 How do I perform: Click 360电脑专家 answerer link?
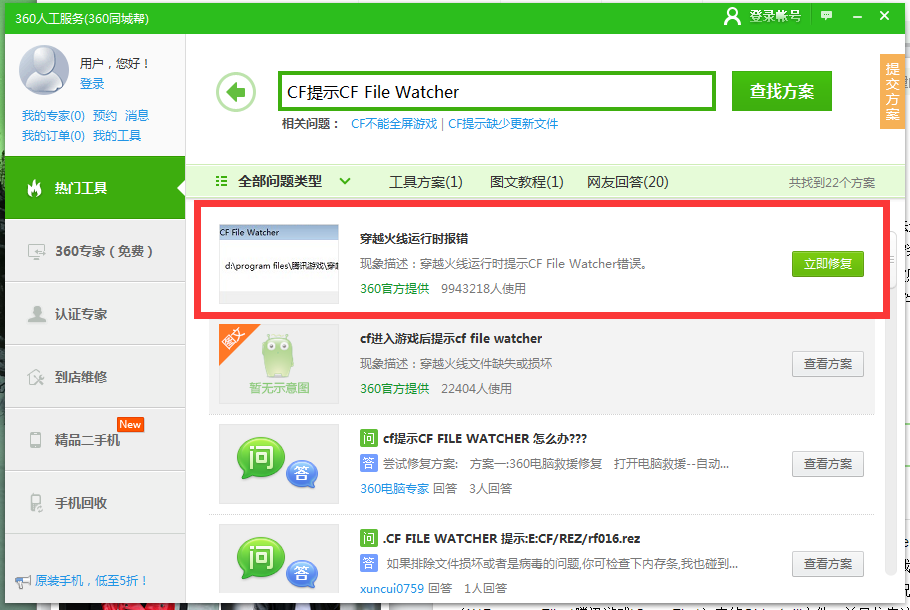(395, 489)
